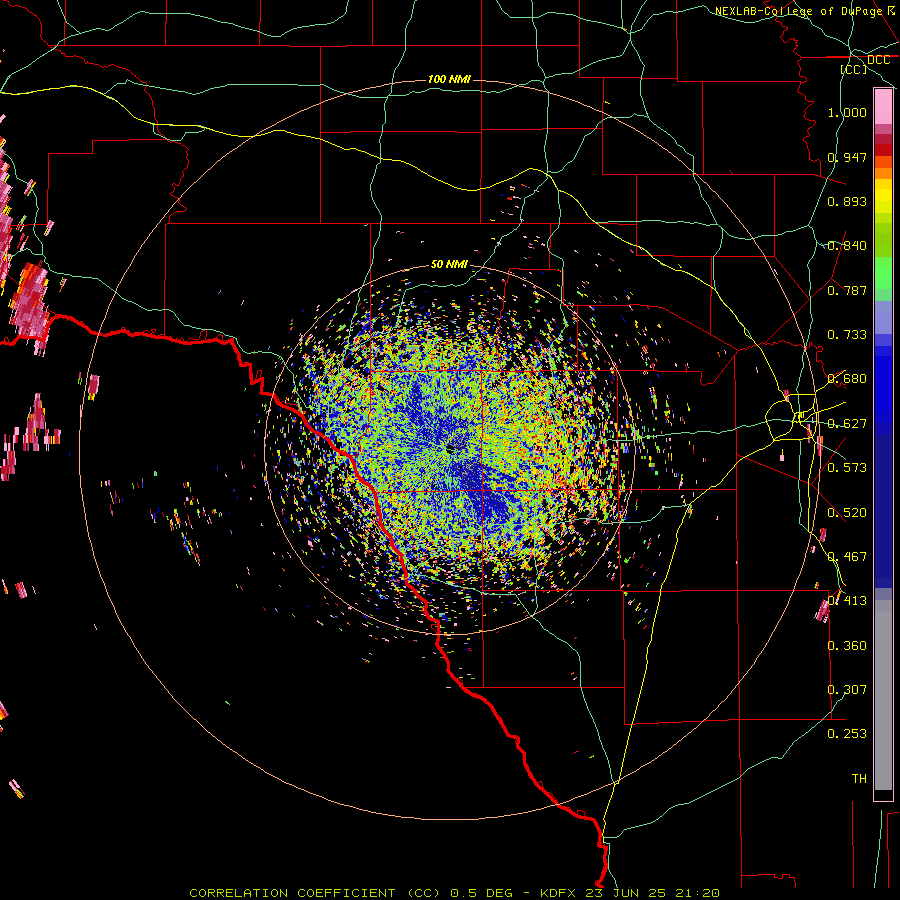Click the bright green segment of the color bar
The height and width of the screenshot is (900, 900).
point(883,273)
